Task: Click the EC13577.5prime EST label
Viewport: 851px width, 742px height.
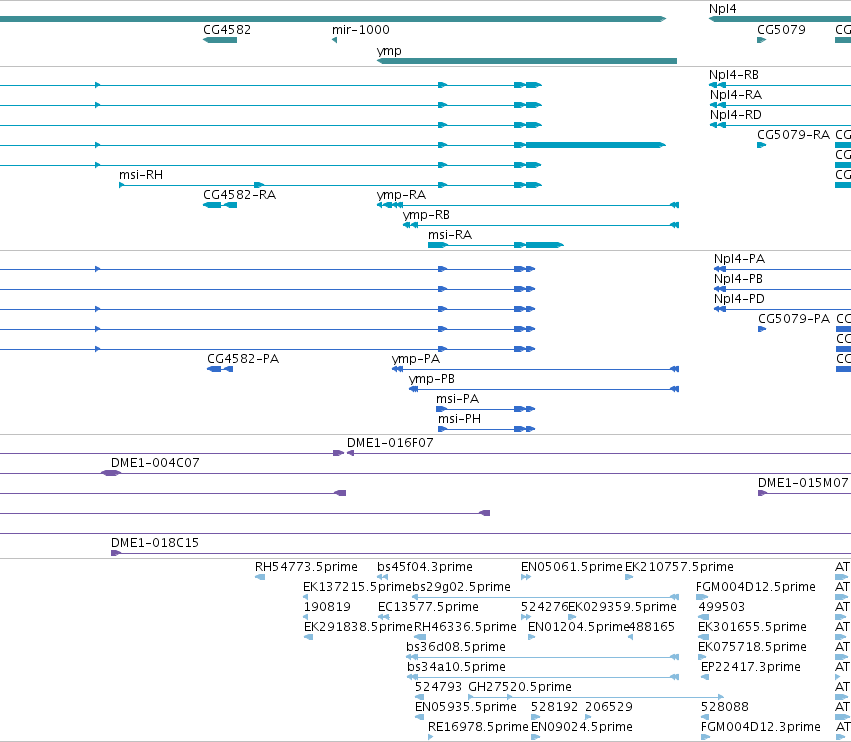Action: 428,607
